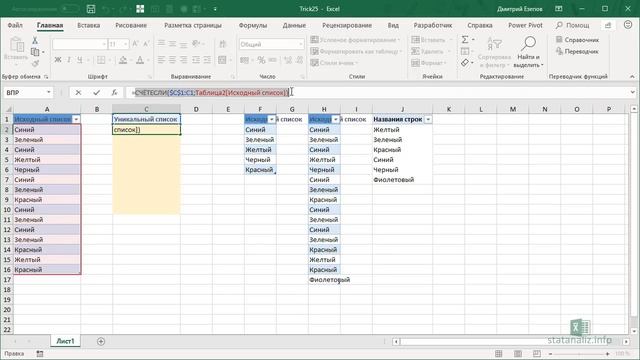Click the Wrap text icon
The height and width of the screenshot is (360, 640).
tap(223, 44)
